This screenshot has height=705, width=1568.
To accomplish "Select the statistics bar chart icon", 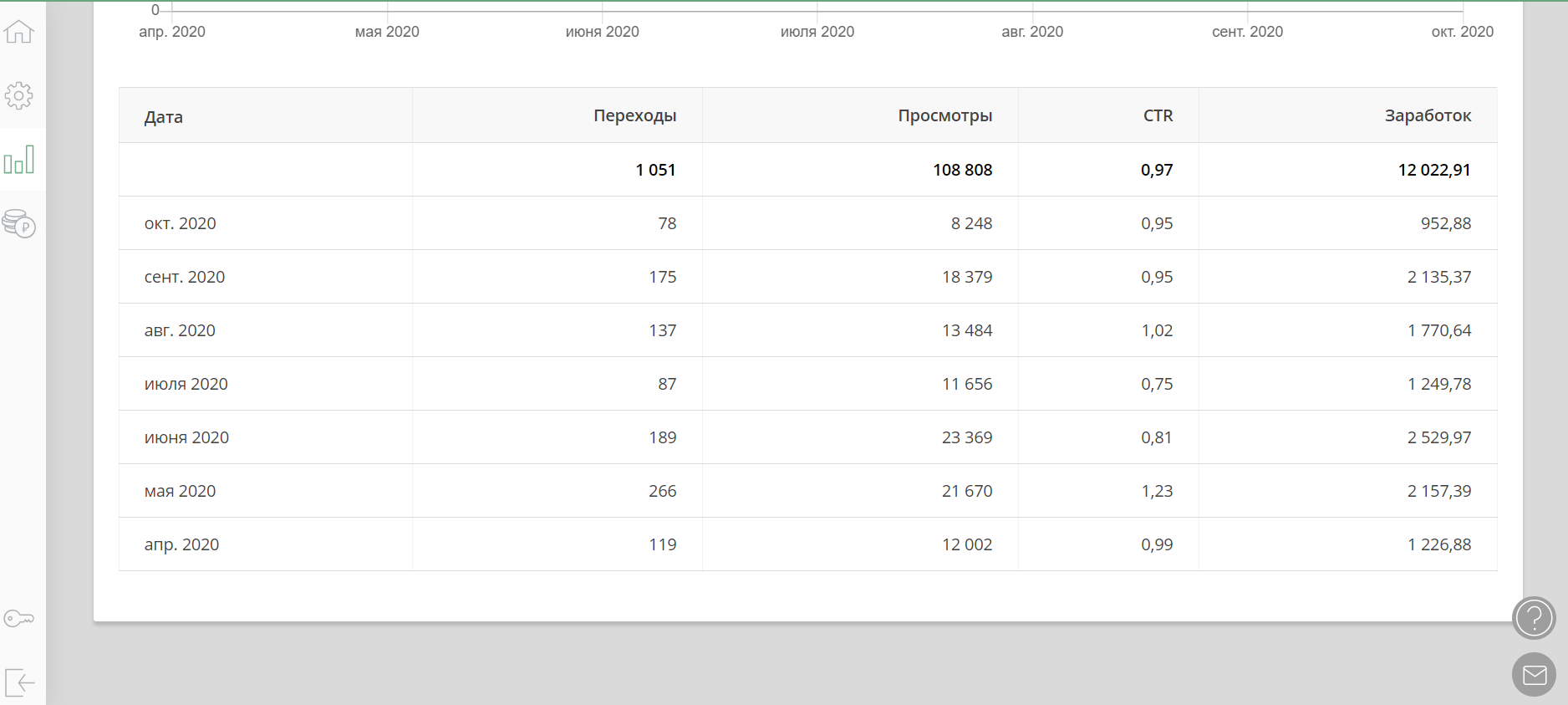I will (18, 160).
